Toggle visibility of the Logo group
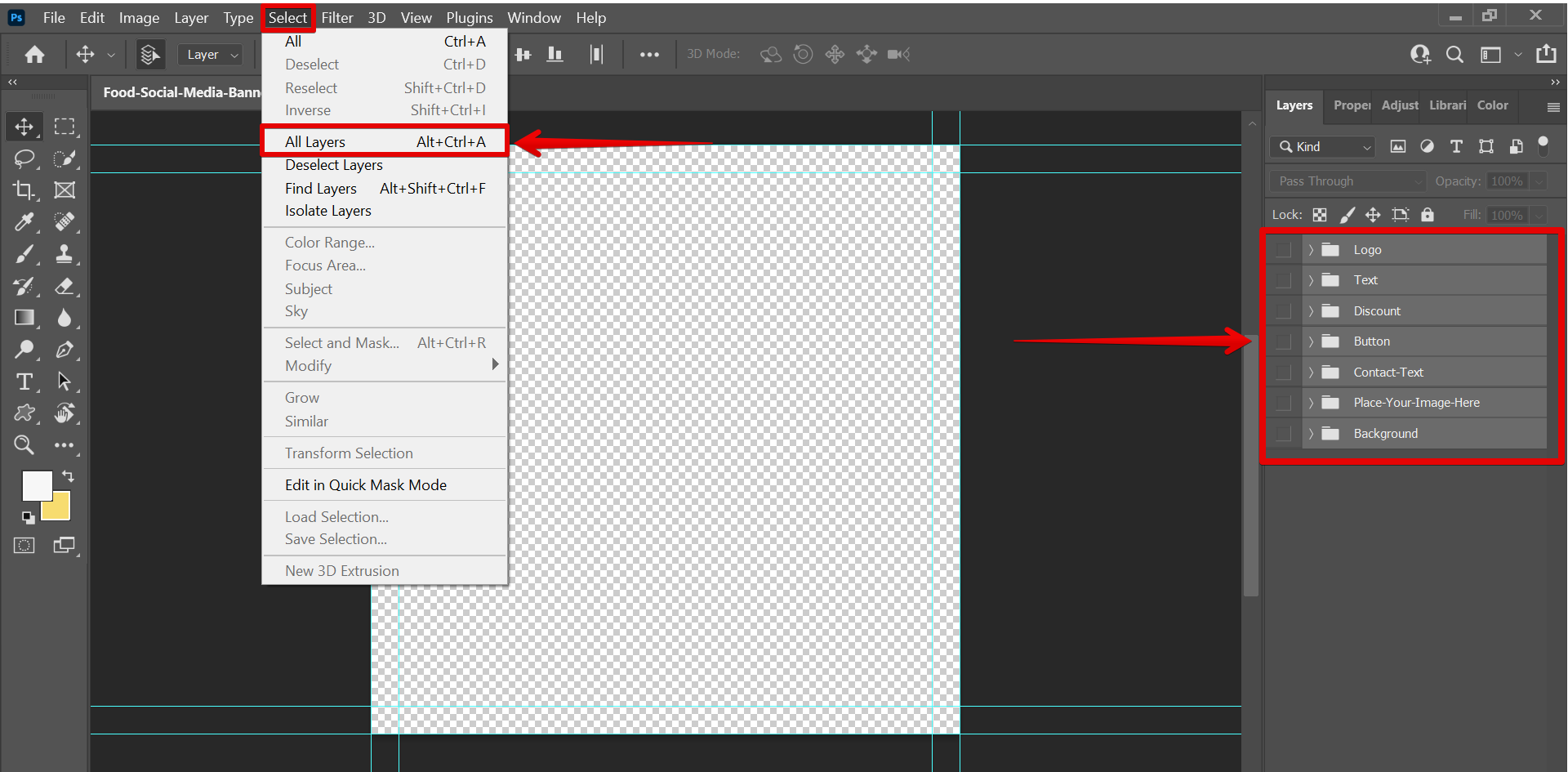This screenshot has height=772, width=1568. pos(1282,249)
